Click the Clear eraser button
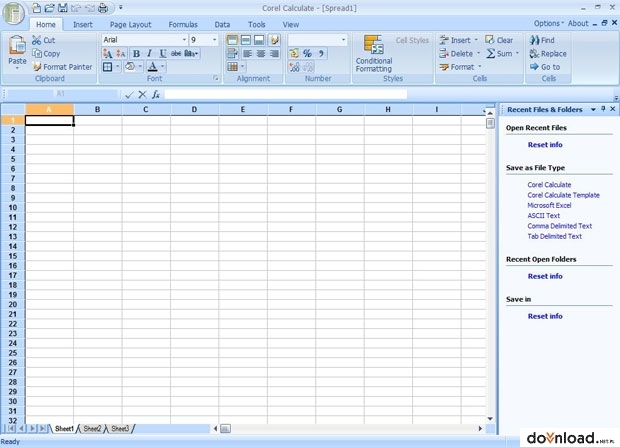Image resolution: width=620 pixels, height=447 pixels. (x=499, y=40)
